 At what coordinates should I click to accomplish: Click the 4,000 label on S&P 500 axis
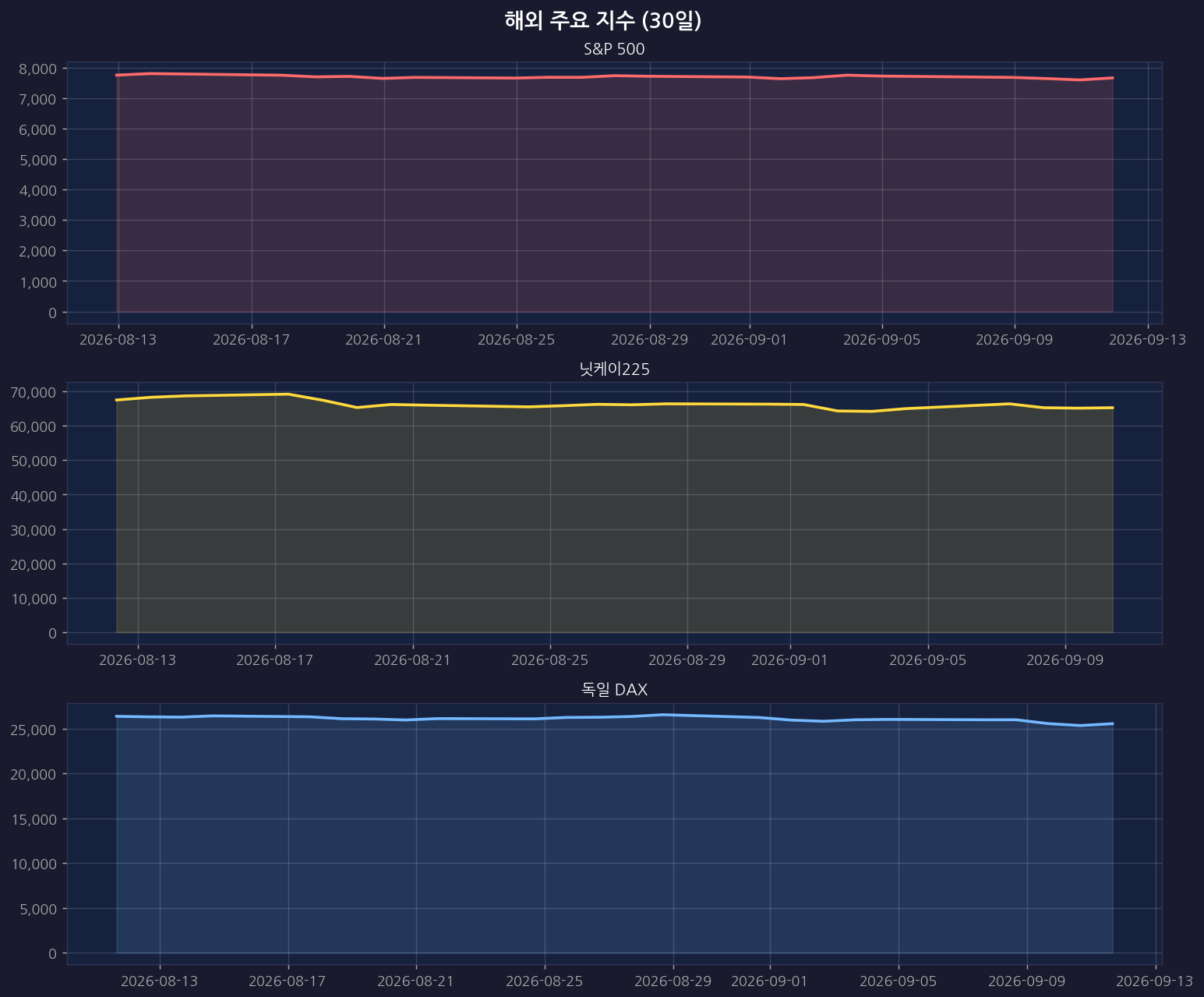pos(37,190)
